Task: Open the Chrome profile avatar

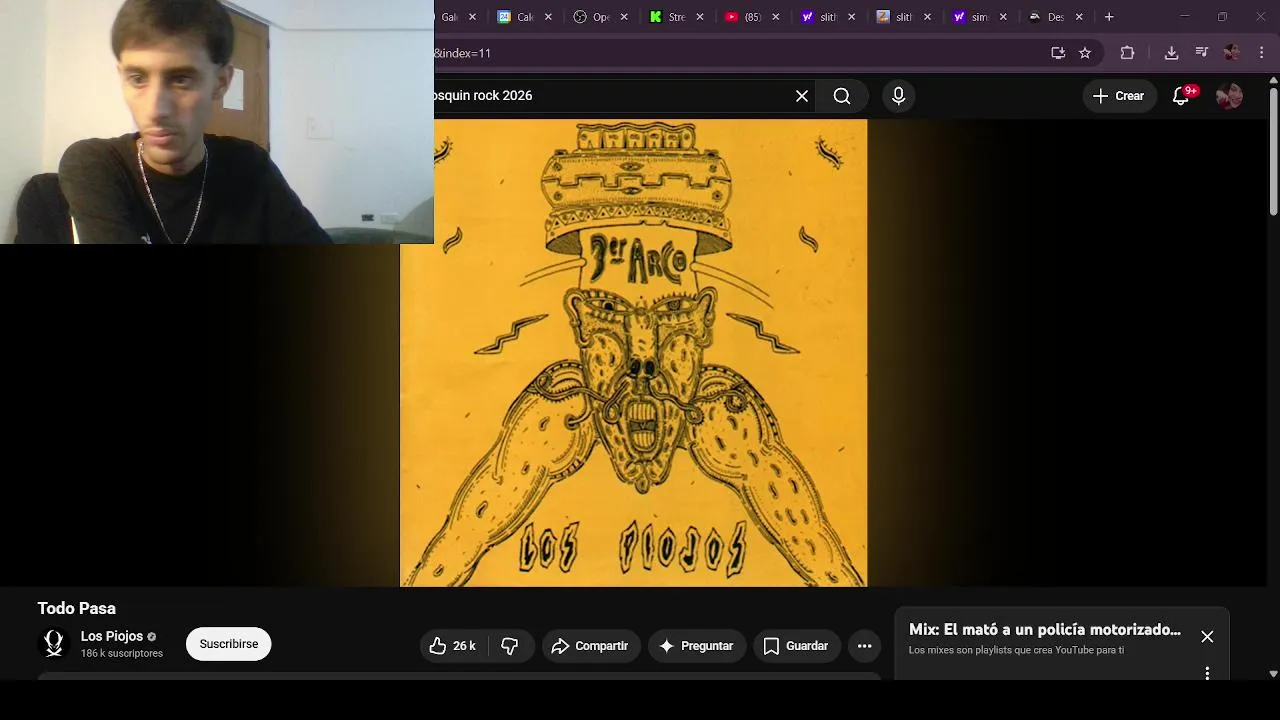Action: click(x=1232, y=53)
